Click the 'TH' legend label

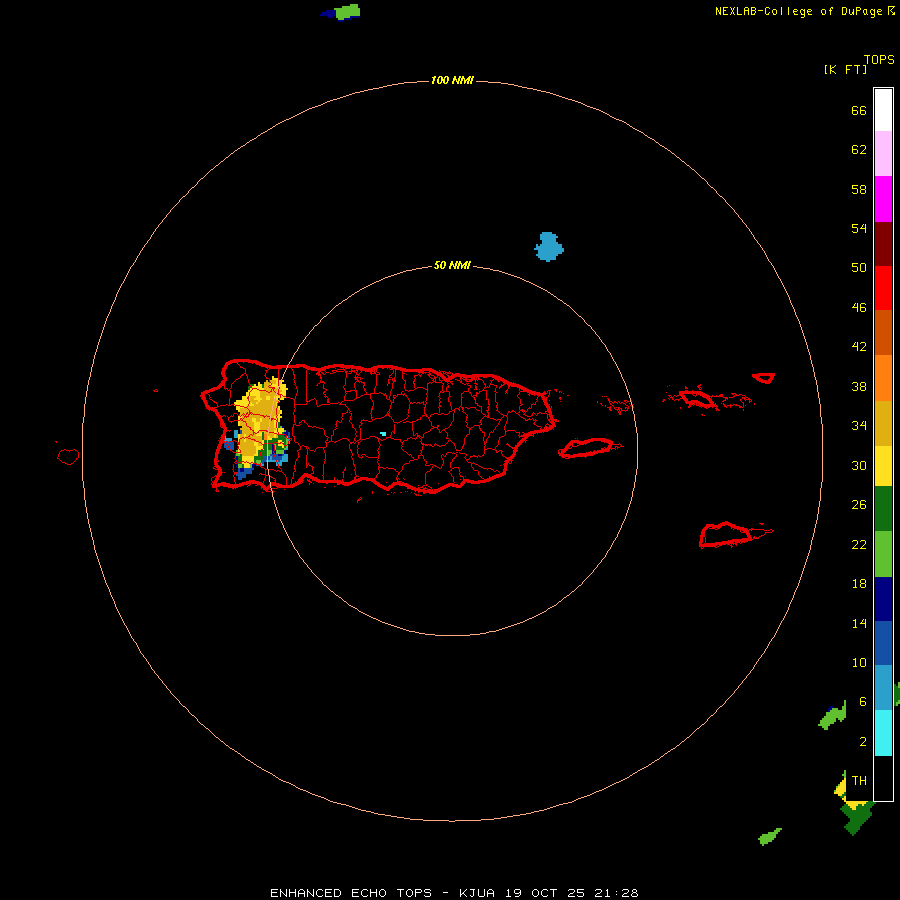(859, 780)
